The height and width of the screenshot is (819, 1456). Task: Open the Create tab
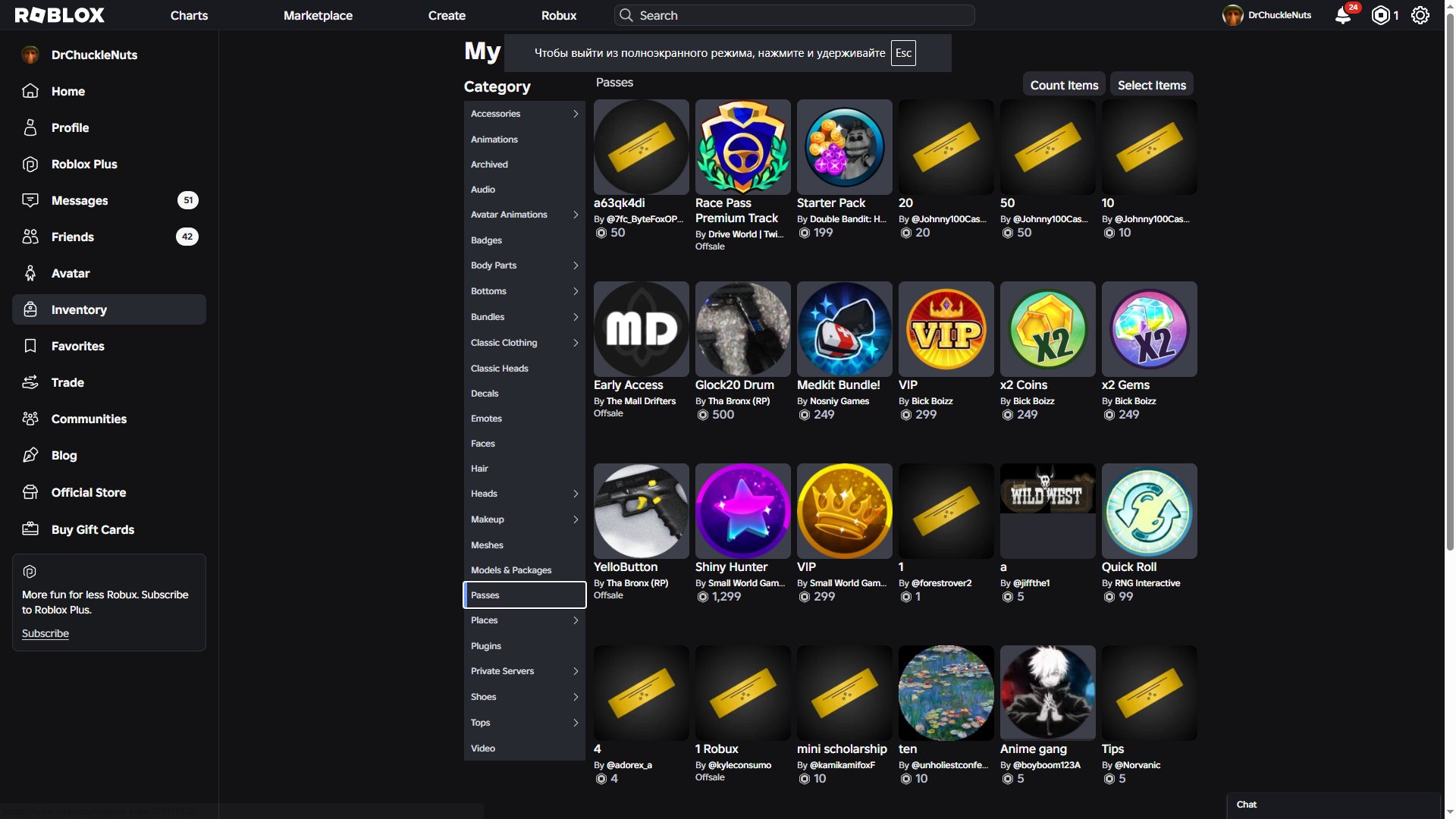pos(447,15)
